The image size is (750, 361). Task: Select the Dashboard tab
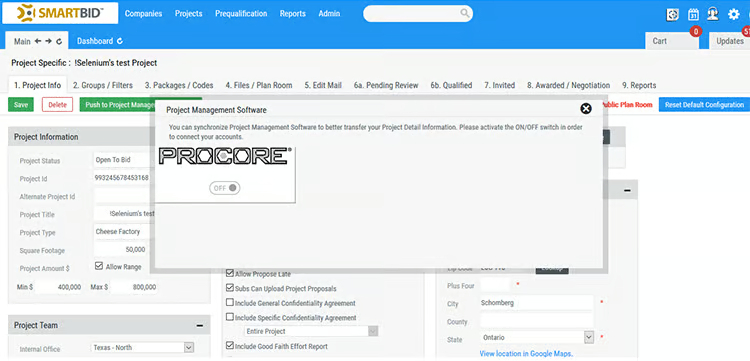[x=95, y=41]
